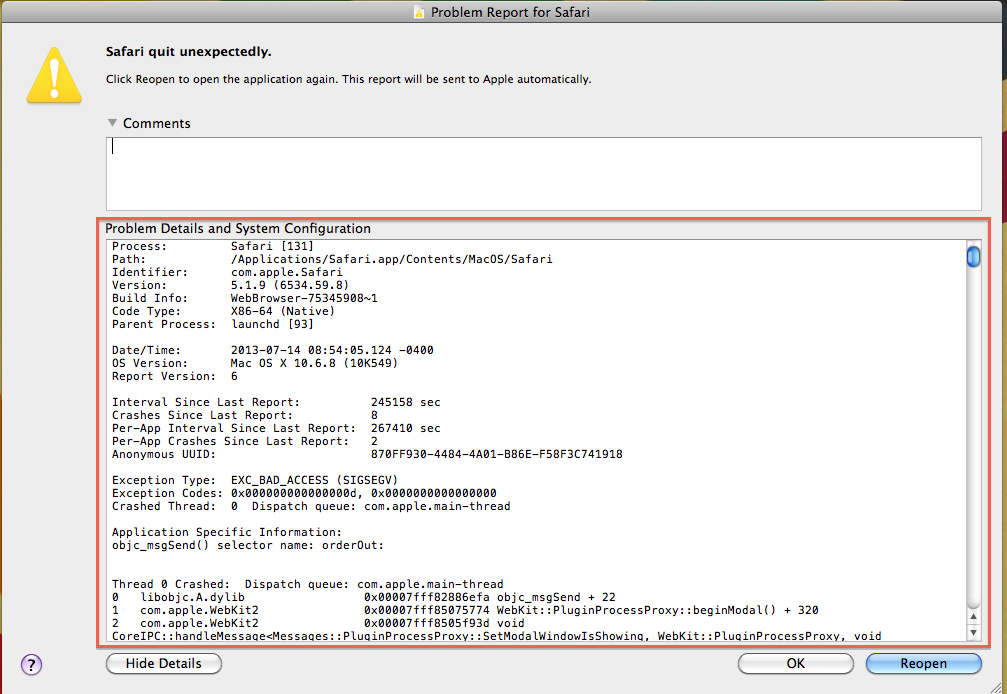1007x694 pixels.
Task: Collapse the Comments section disclosure triangle
Action: tap(112, 123)
